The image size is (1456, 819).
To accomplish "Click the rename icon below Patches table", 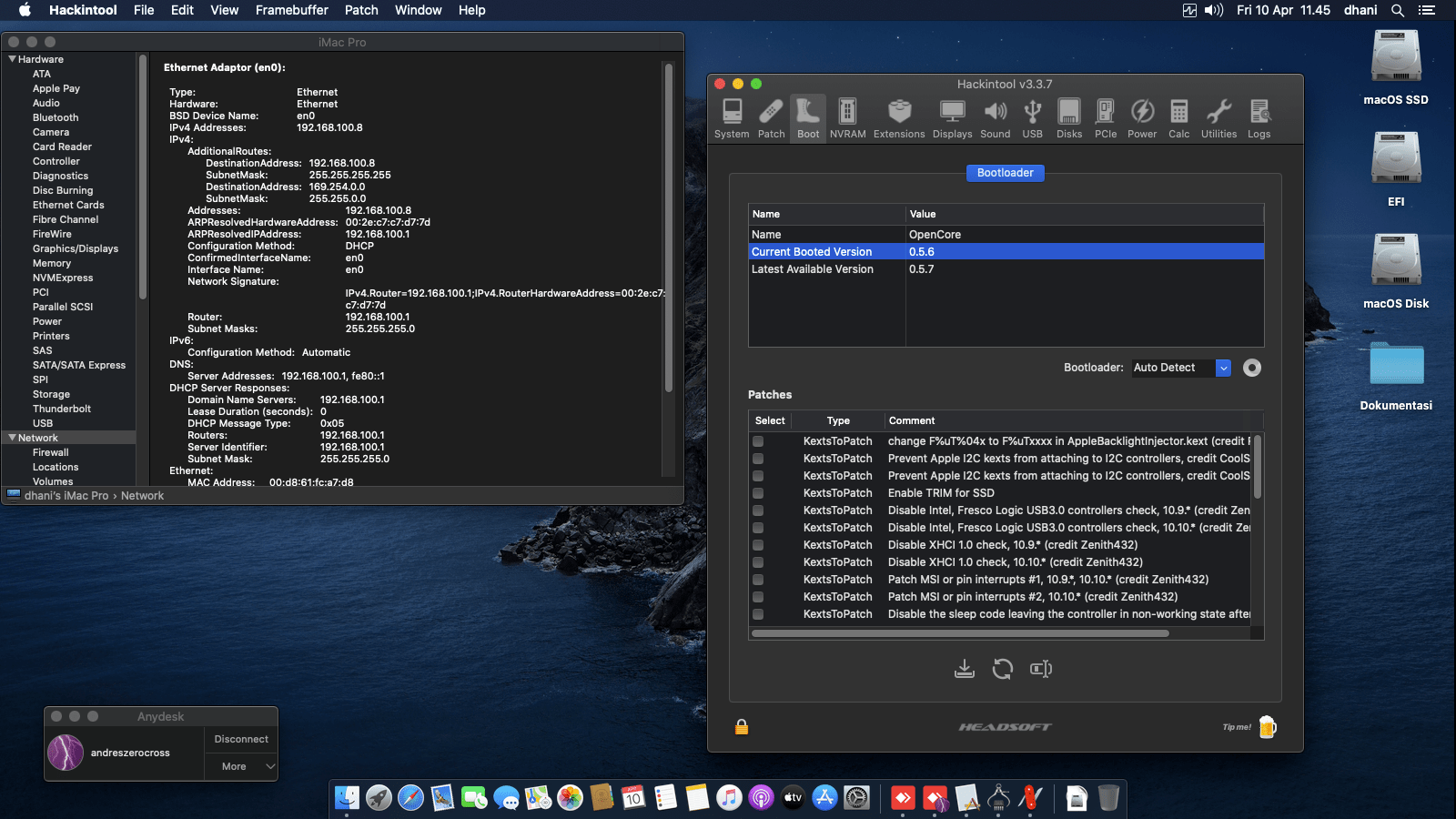I will (1041, 670).
